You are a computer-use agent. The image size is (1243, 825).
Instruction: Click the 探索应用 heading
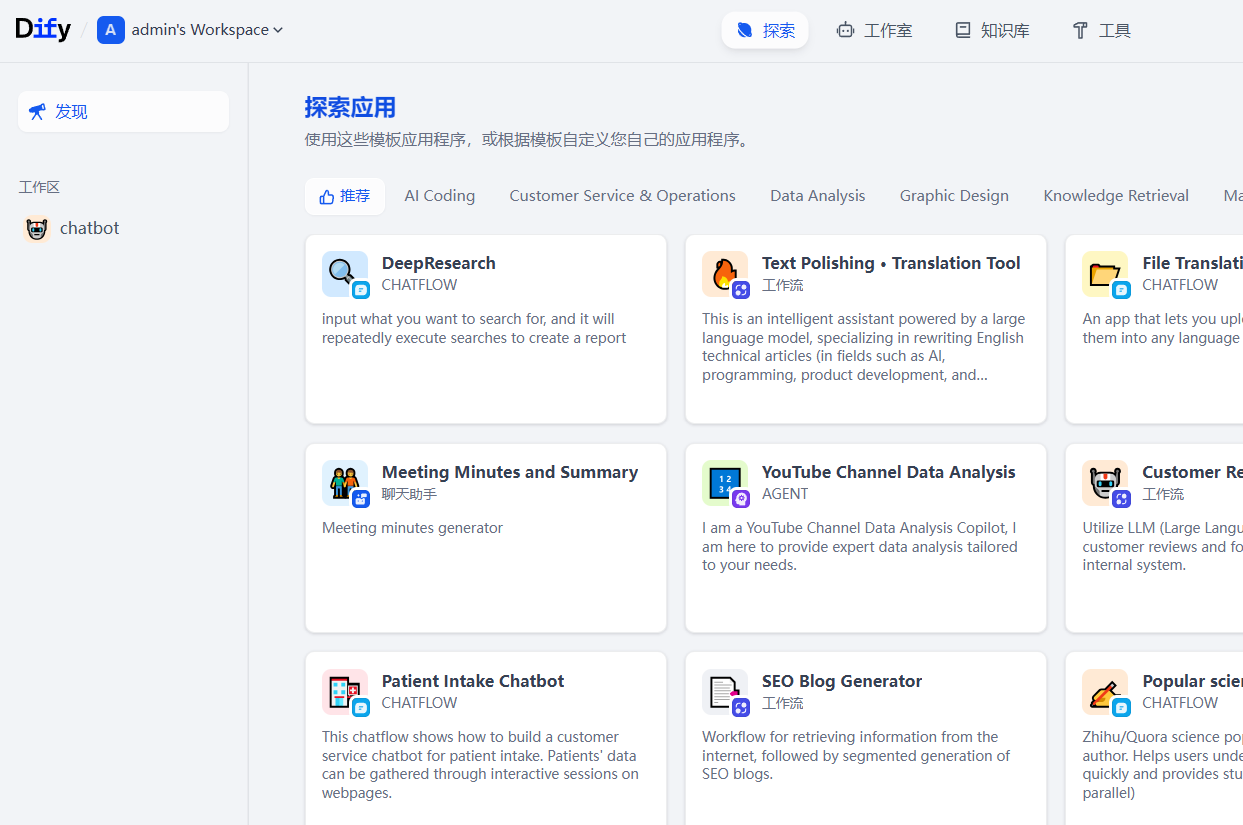point(350,108)
